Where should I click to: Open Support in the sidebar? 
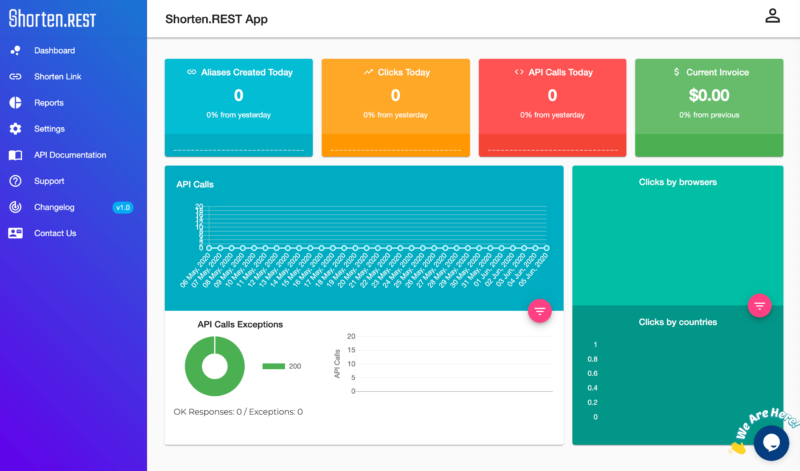click(x=49, y=181)
